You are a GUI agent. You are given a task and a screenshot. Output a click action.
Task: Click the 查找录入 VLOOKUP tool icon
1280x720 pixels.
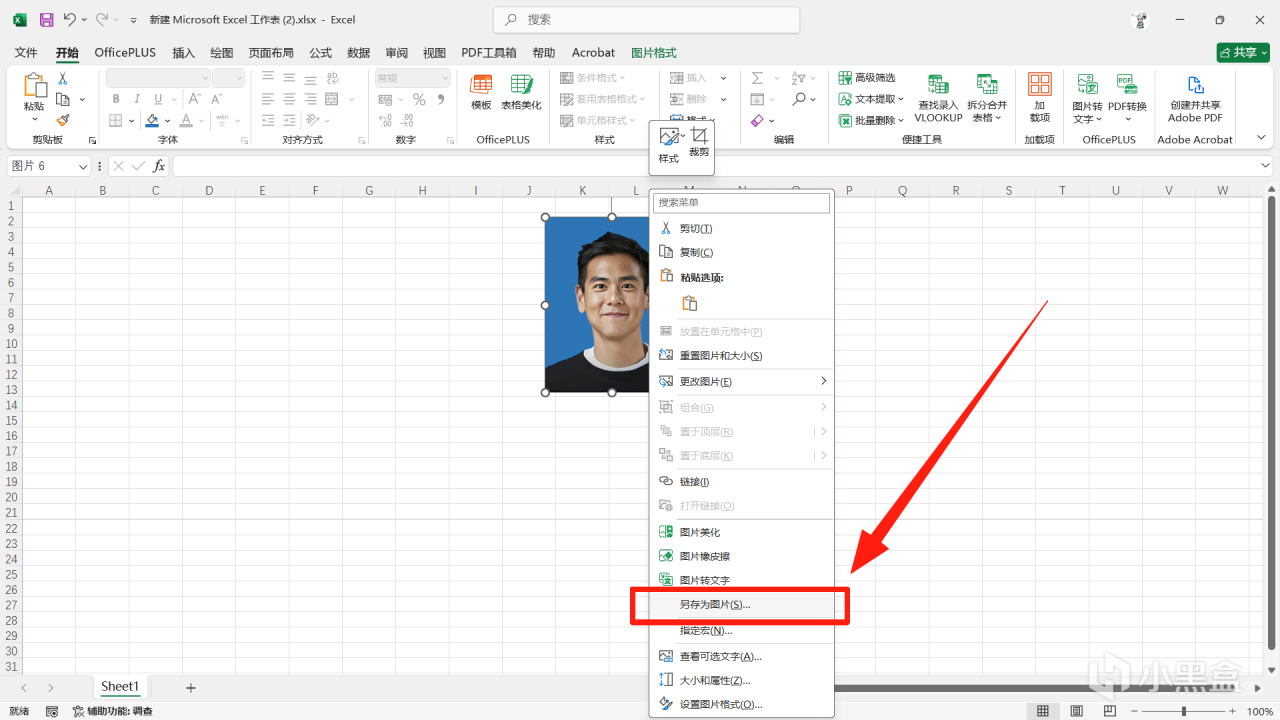click(x=938, y=98)
